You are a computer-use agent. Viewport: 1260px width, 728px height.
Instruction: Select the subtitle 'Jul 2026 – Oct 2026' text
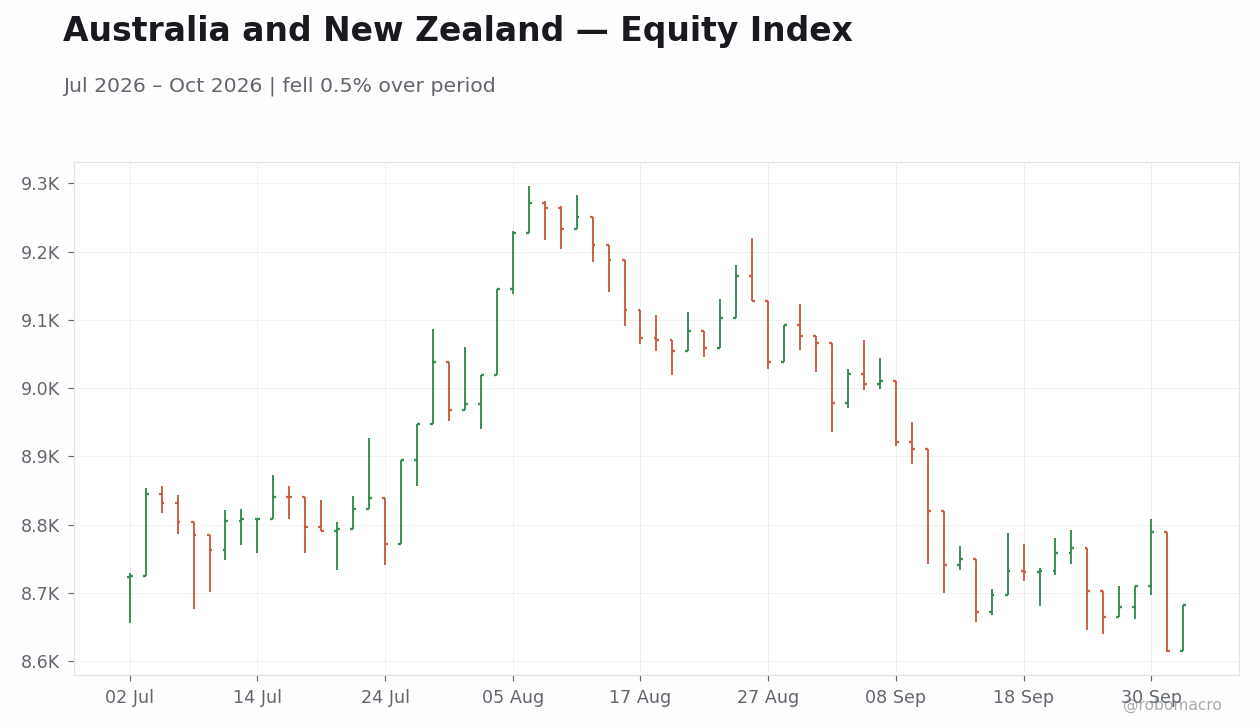coord(162,86)
